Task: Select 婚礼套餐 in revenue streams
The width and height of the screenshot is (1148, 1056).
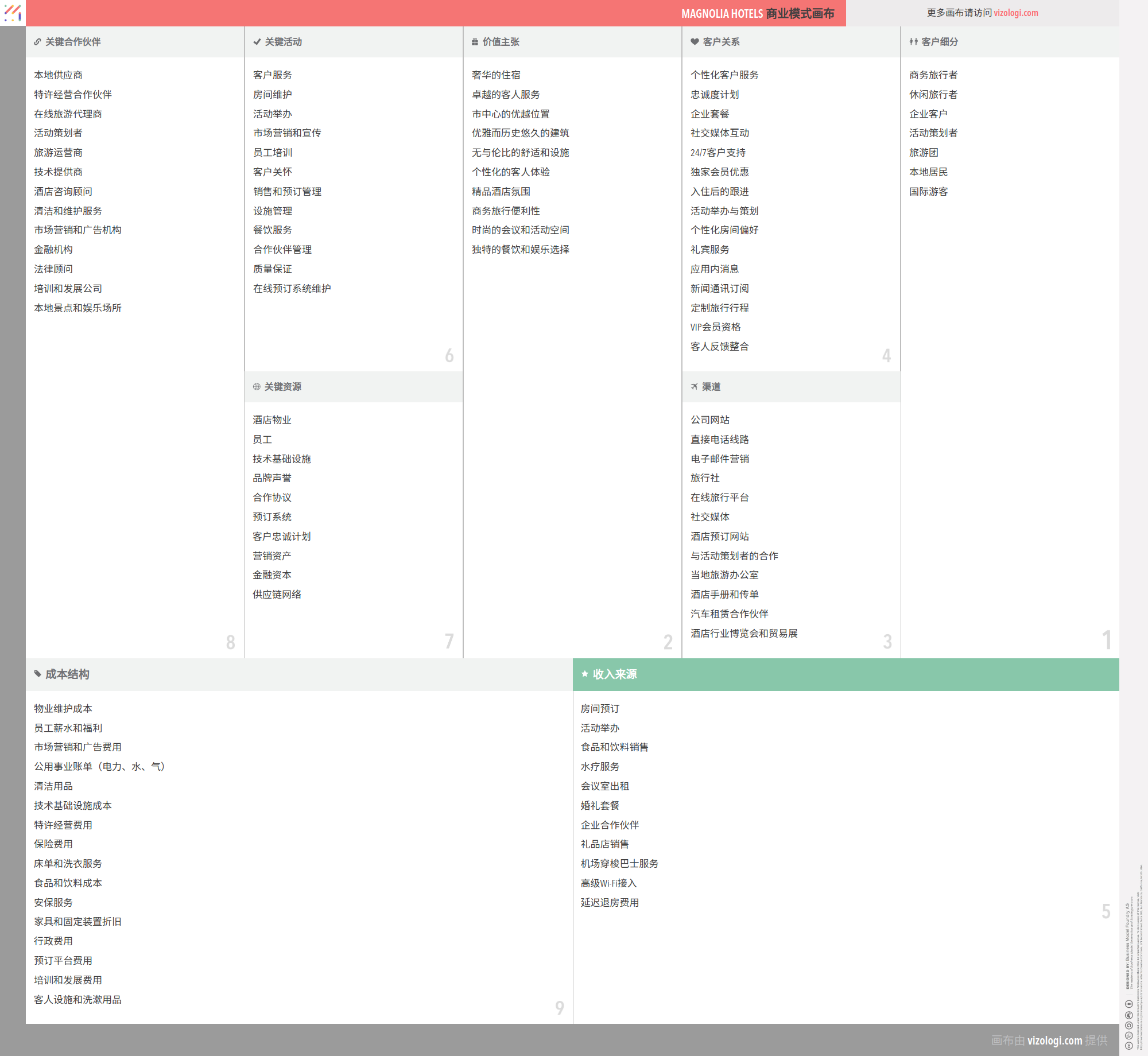Action: tap(600, 806)
